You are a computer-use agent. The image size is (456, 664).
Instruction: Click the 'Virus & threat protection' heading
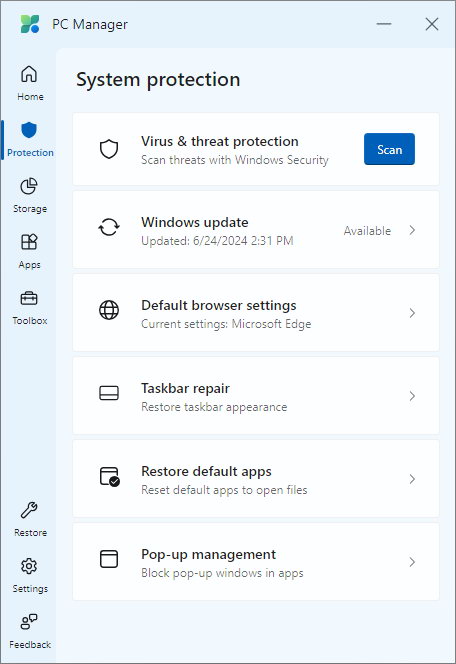[220, 141]
